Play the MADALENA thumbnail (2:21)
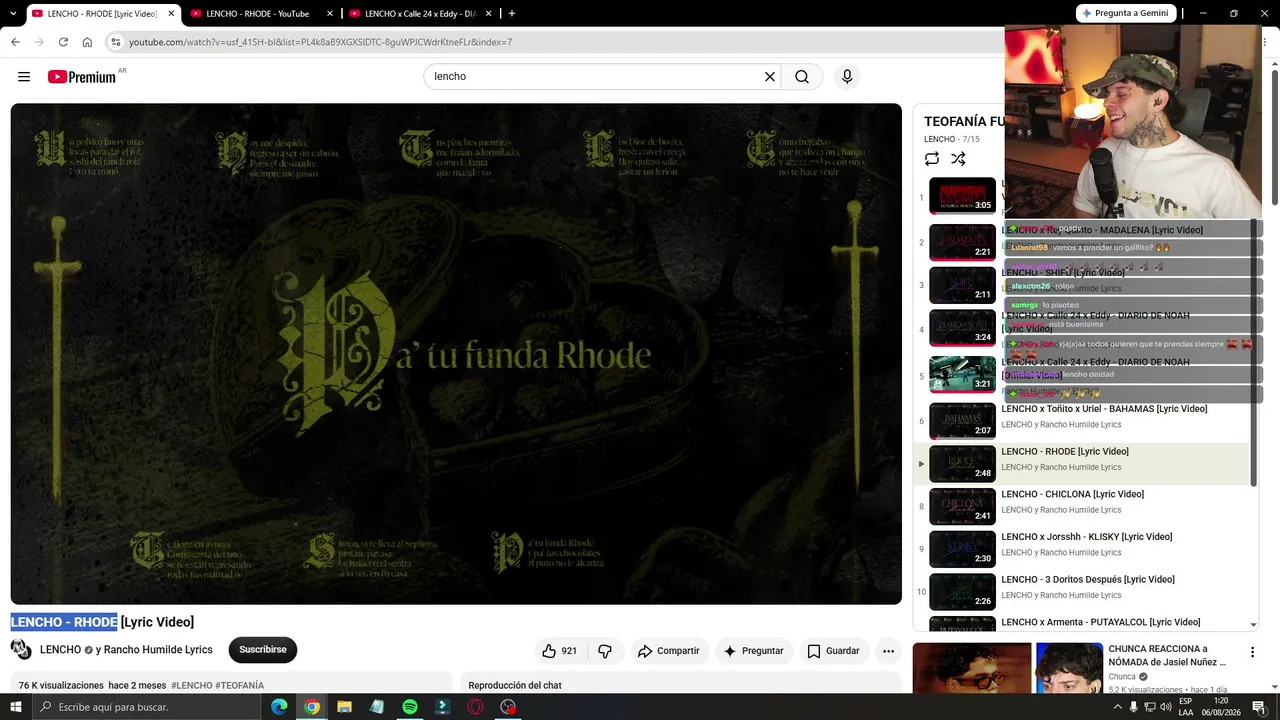1280x720 pixels. pyautogui.click(x=962, y=242)
